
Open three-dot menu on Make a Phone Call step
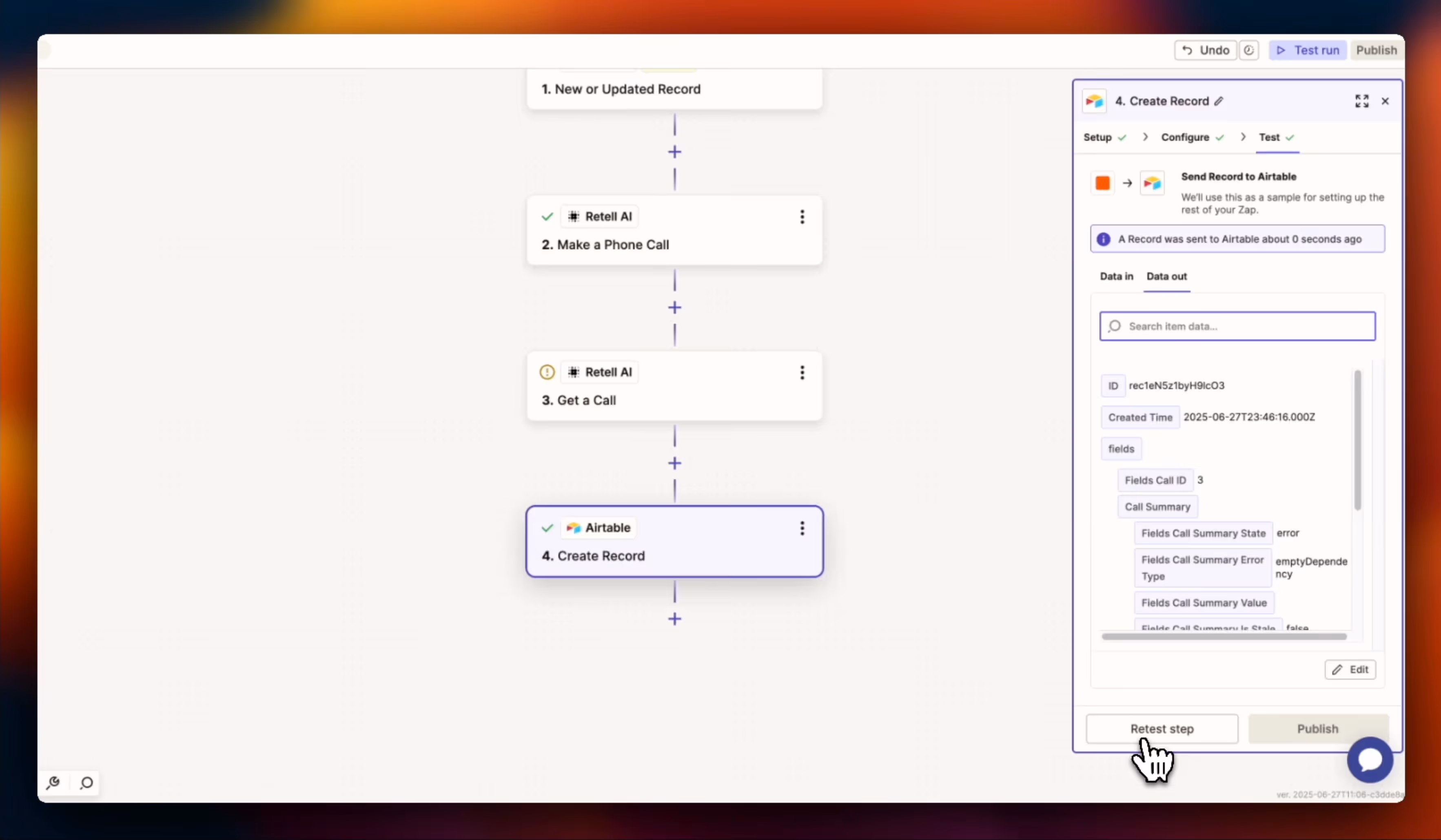tap(802, 217)
